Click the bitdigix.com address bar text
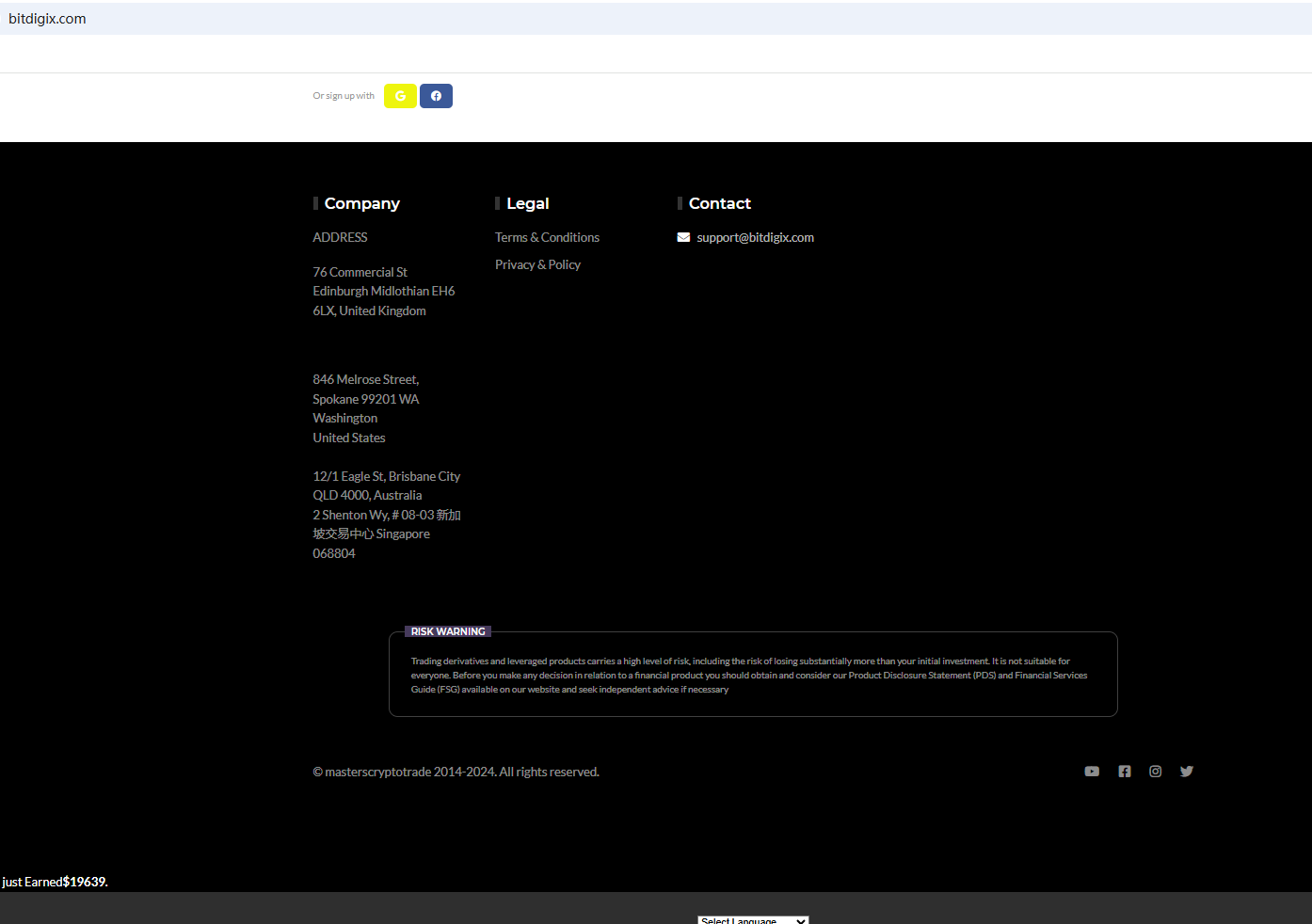 (x=47, y=19)
